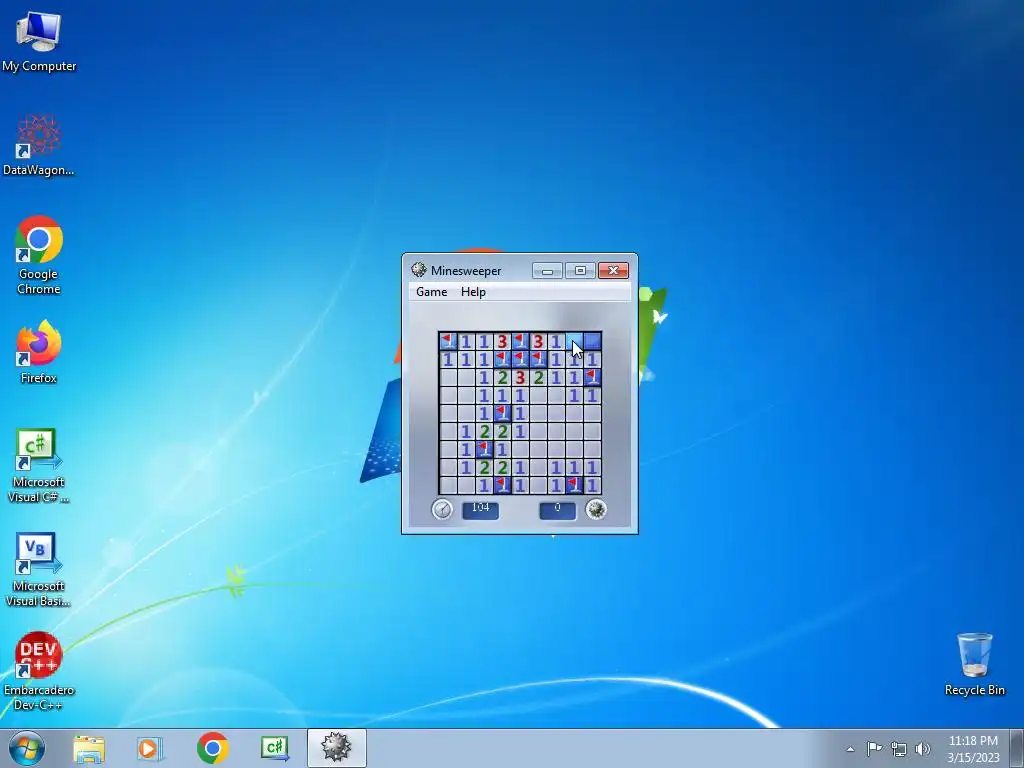
Task: Open Google Chrome from the taskbar
Action: coord(212,748)
